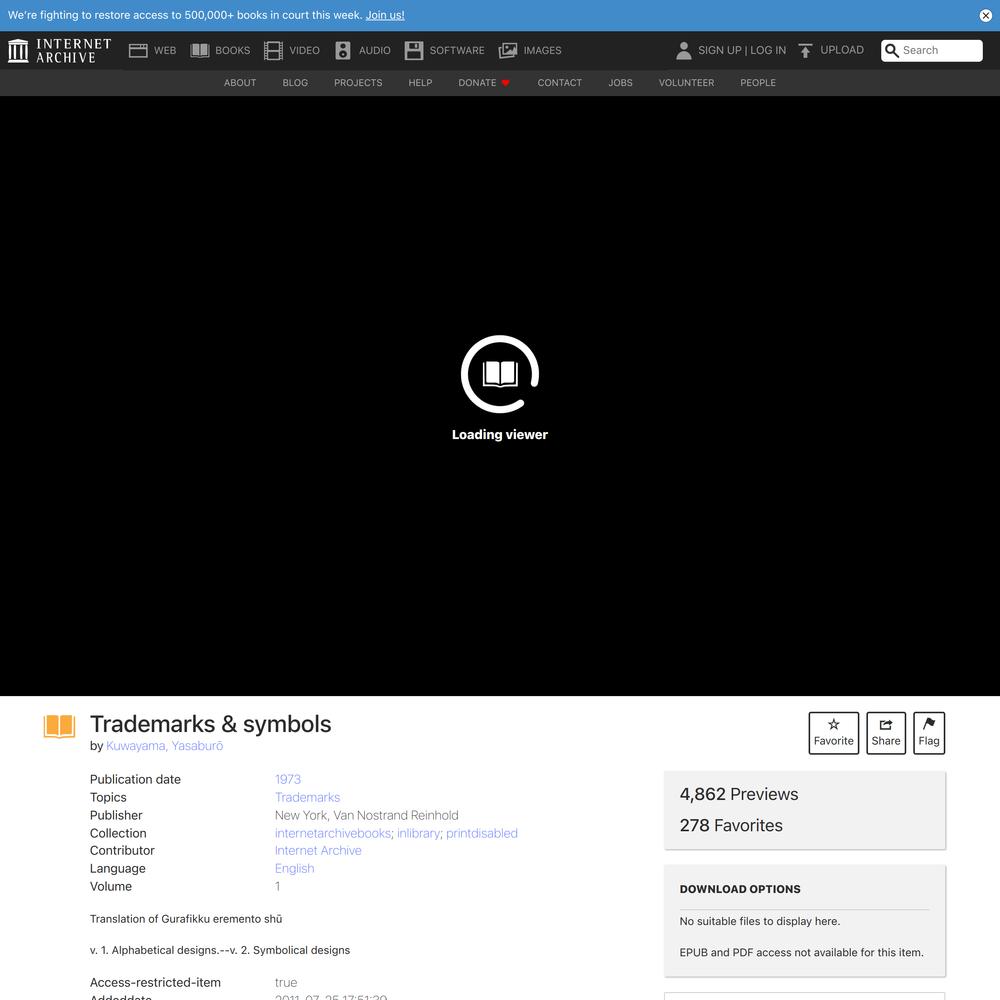Screen dimensions: 1000x1000
Task: Click the IMAGES navigation label
Action: (x=543, y=50)
